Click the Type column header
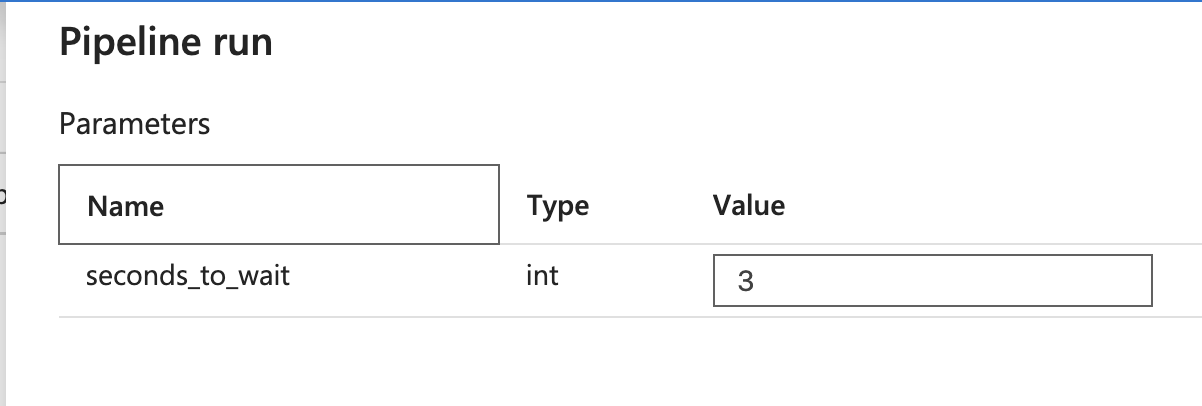The height and width of the screenshot is (406, 1202). point(558,206)
